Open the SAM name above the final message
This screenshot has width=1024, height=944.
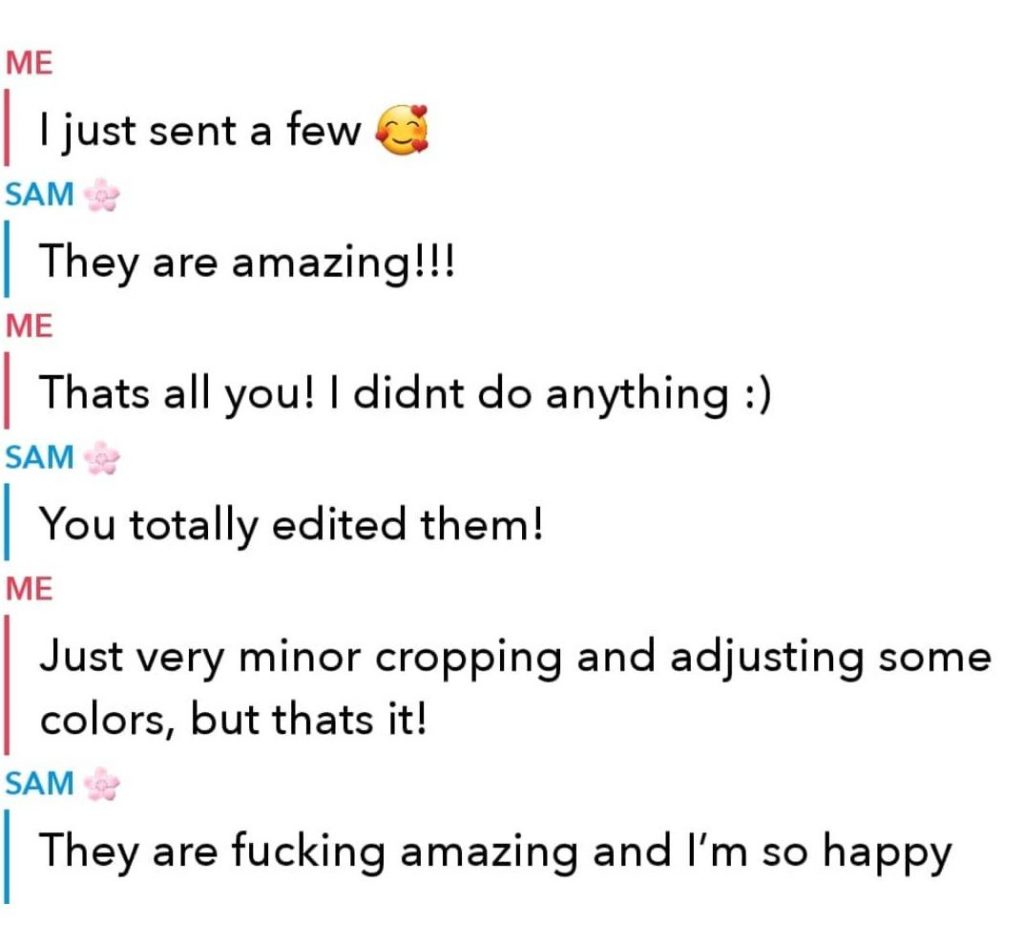(x=40, y=784)
